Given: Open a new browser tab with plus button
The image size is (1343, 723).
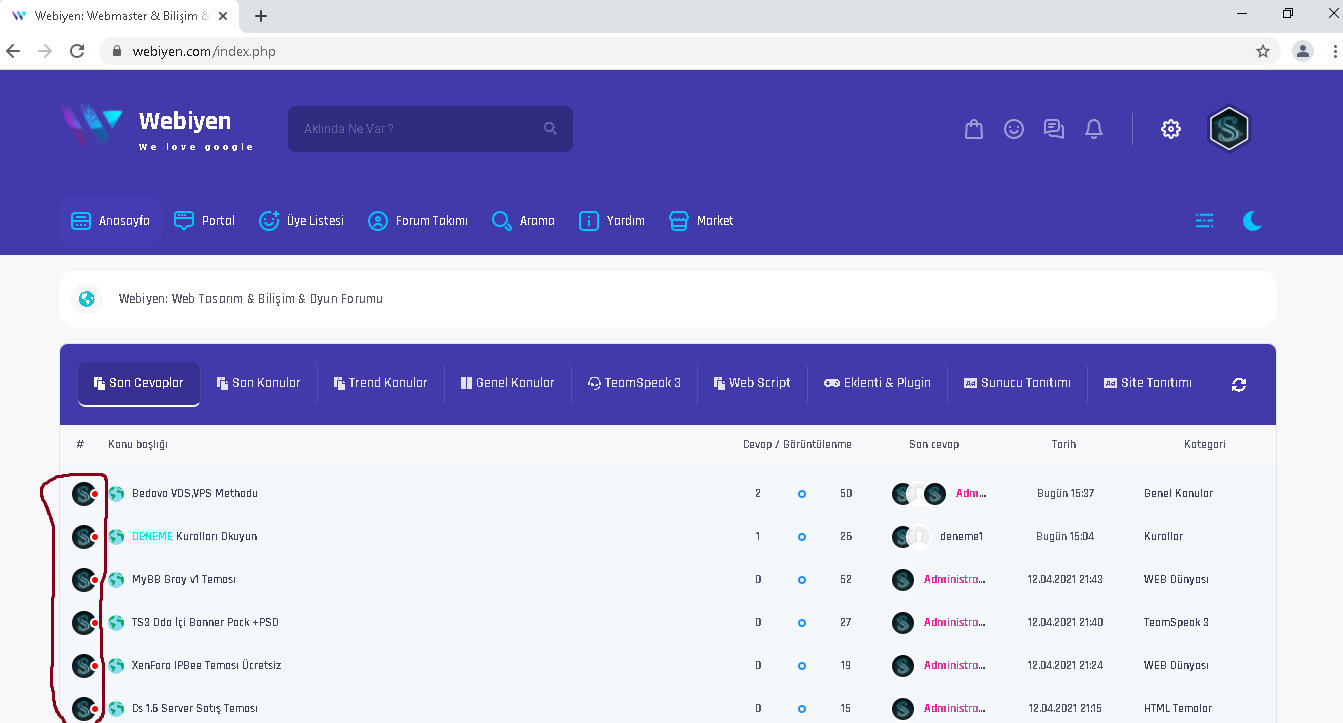Looking at the screenshot, I should [x=261, y=16].
